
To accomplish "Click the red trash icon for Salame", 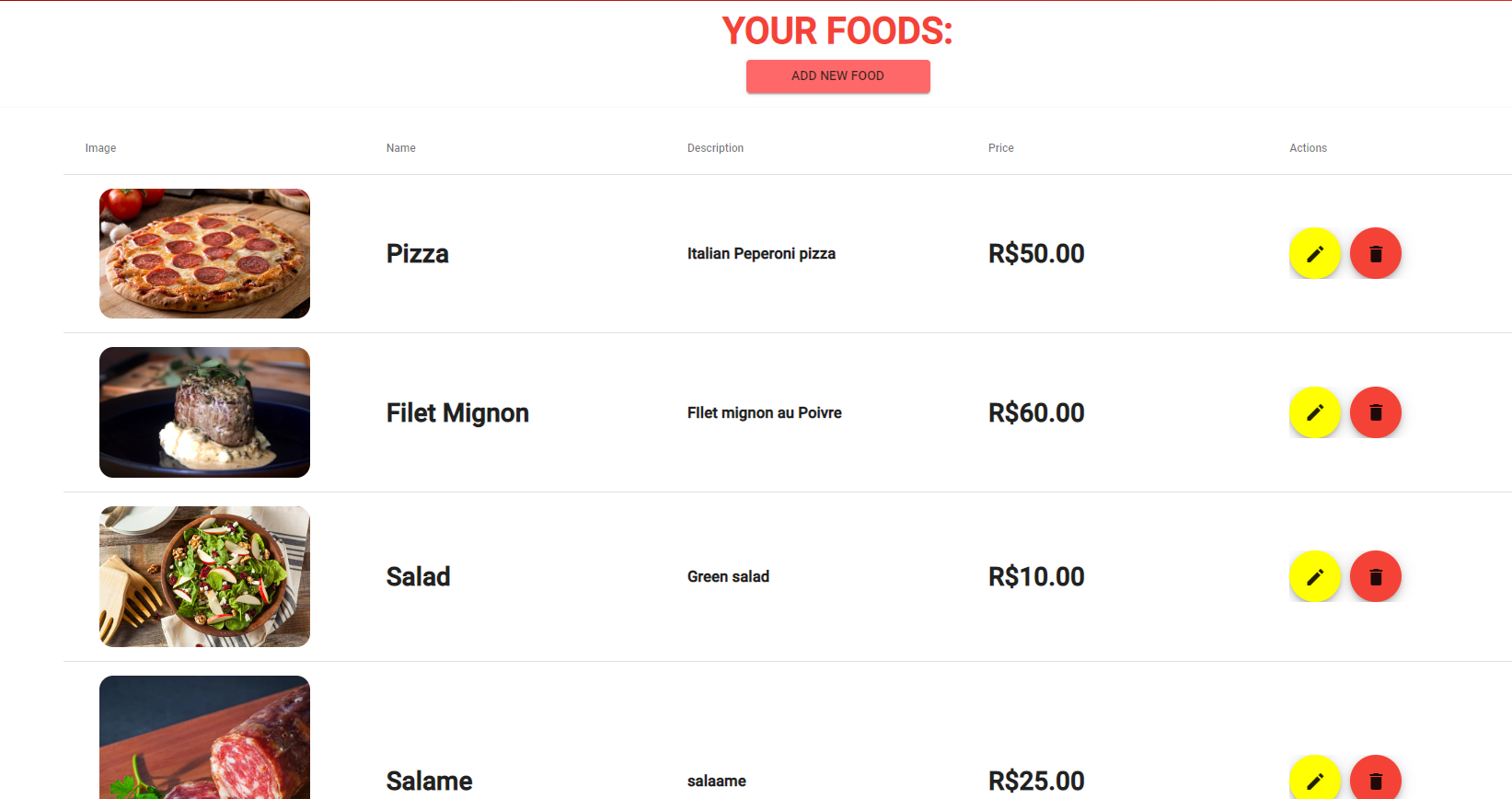I will pos(1376,780).
